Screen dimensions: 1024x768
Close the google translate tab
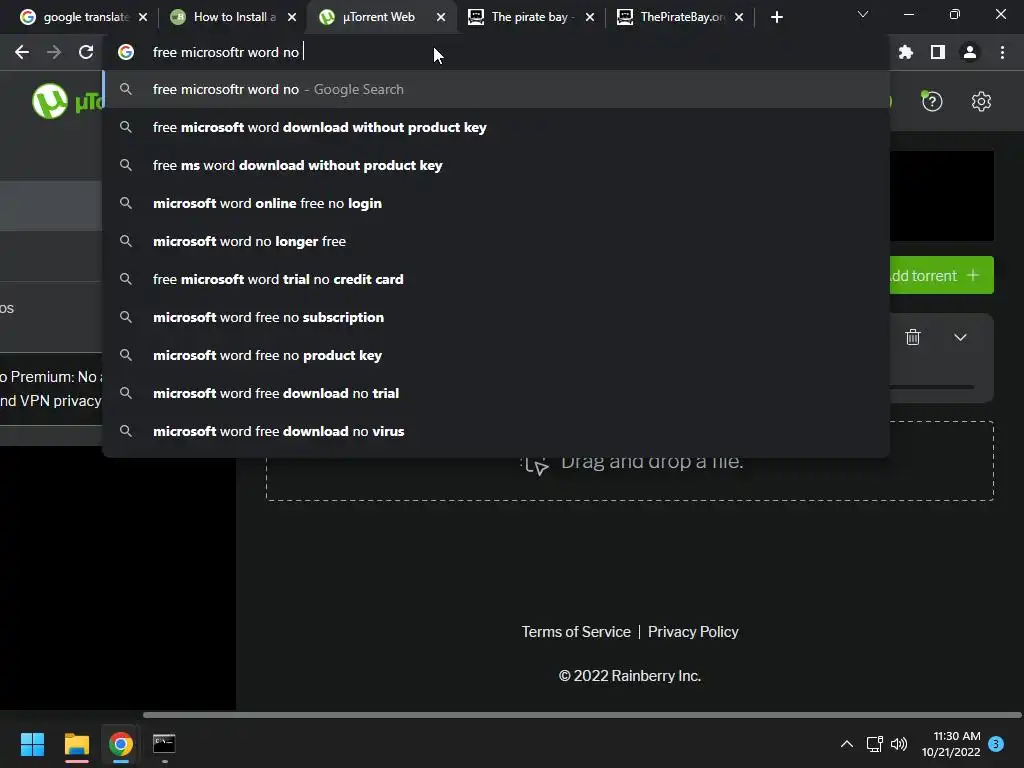[x=143, y=17]
